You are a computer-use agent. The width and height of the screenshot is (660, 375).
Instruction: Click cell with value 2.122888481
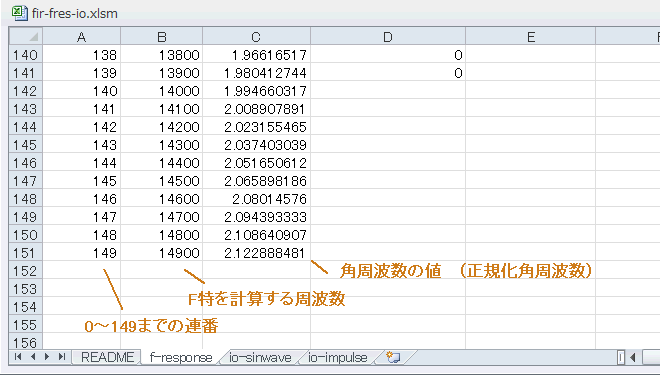click(x=256, y=253)
